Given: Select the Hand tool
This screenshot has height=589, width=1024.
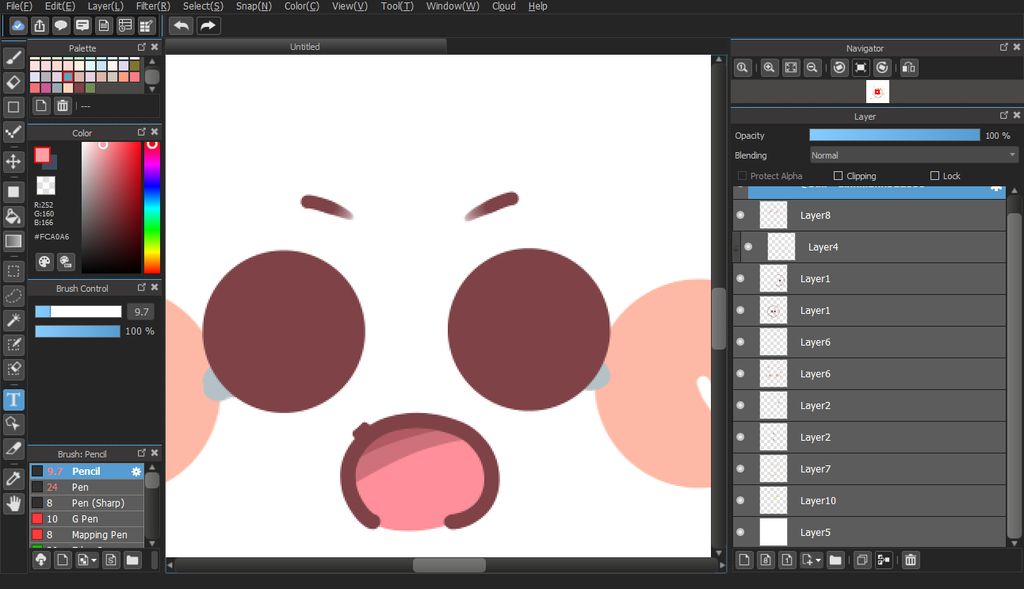Looking at the screenshot, I should 14,503.
